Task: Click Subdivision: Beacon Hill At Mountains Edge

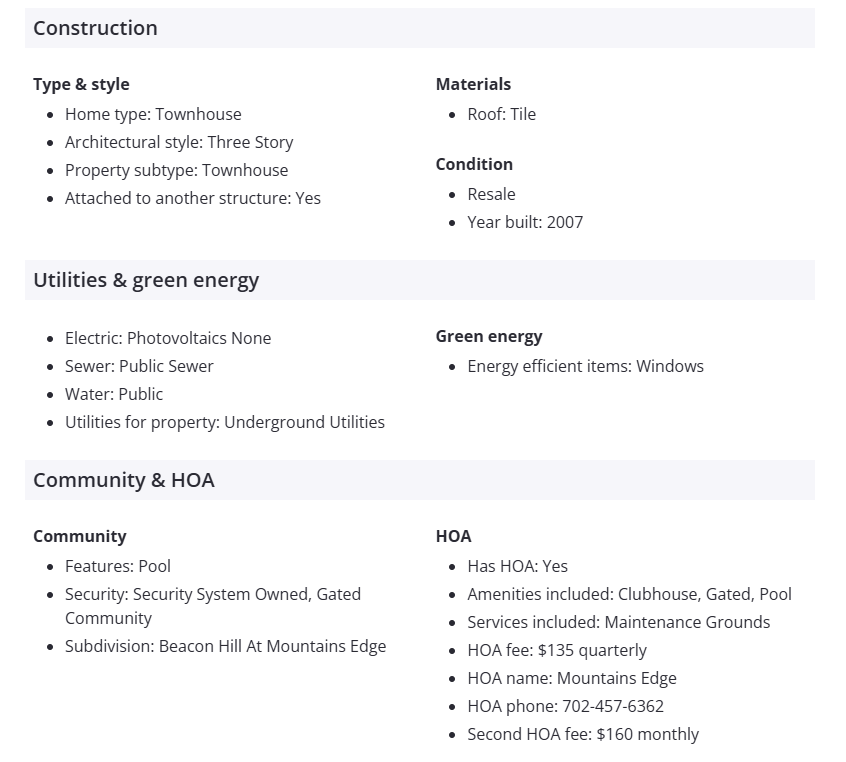Action: [225, 646]
